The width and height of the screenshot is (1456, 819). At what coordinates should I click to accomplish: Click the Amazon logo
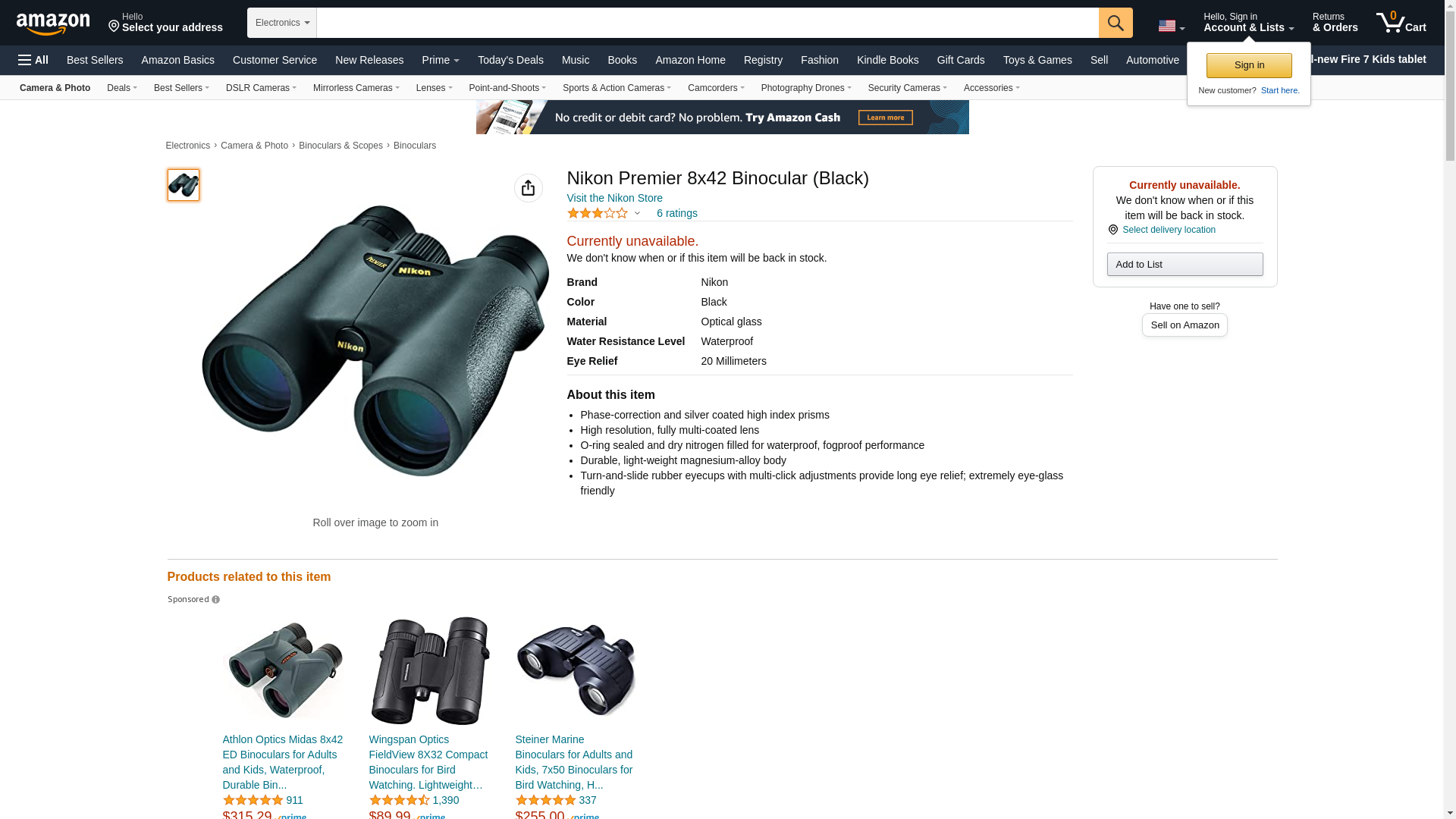click(x=53, y=24)
